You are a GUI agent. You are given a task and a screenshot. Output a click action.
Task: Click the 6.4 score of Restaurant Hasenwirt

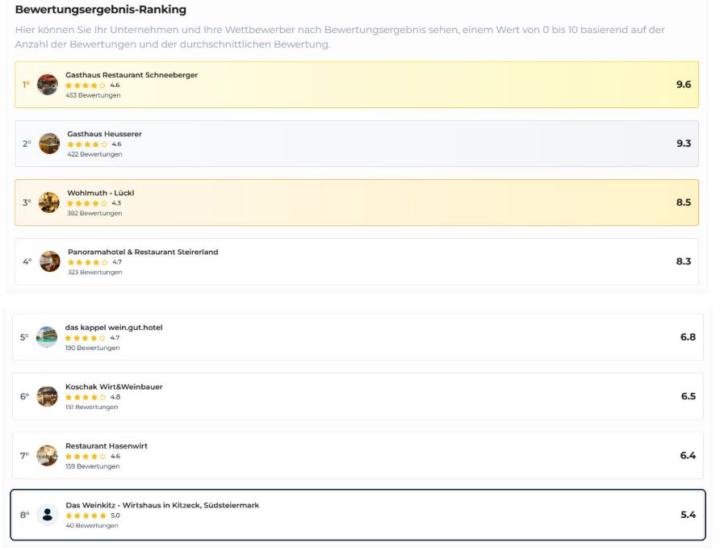click(x=688, y=455)
